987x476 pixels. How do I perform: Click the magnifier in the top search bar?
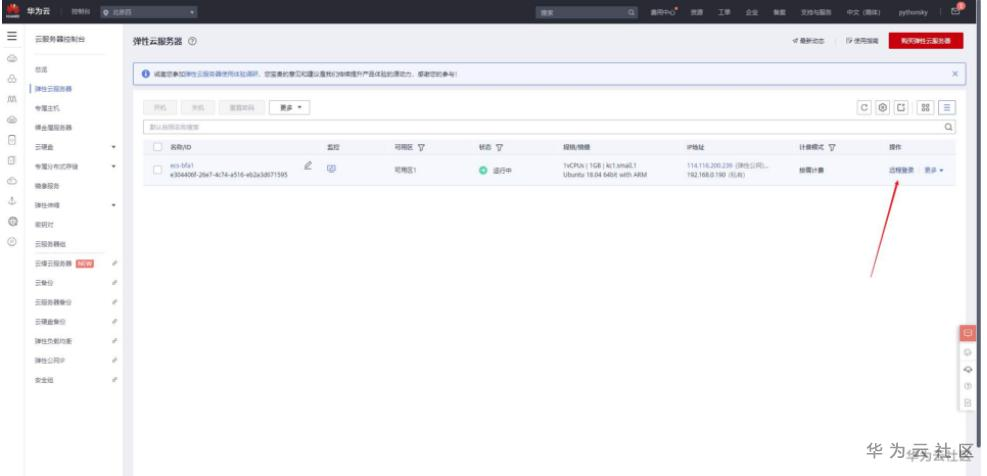pyautogui.click(x=631, y=12)
